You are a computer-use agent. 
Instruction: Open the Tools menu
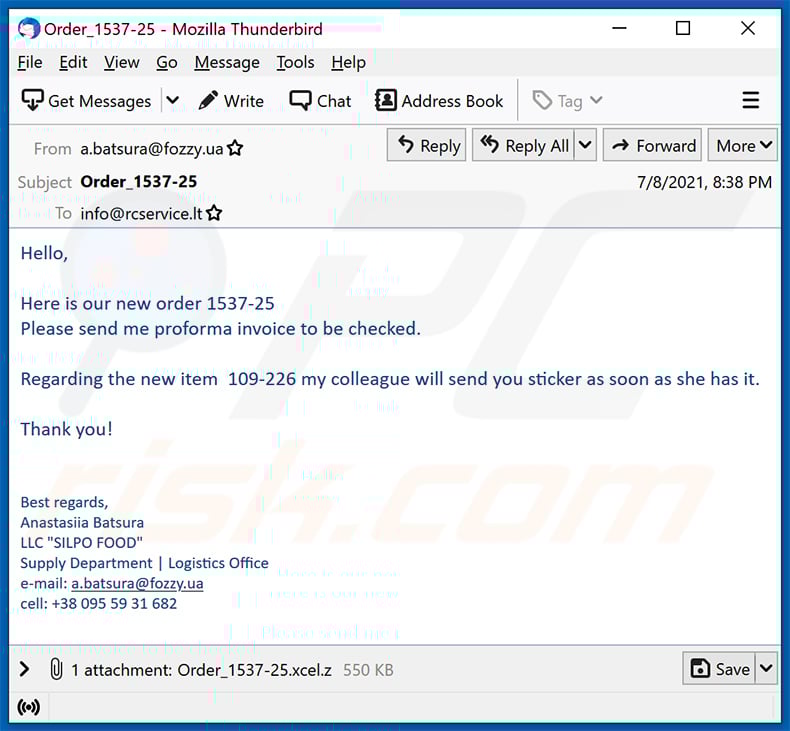click(x=295, y=62)
